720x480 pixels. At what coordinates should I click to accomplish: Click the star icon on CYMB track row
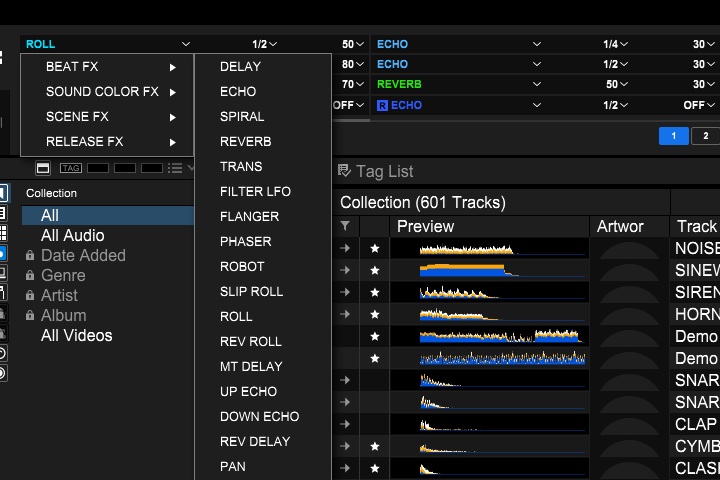[x=375, y=446]
